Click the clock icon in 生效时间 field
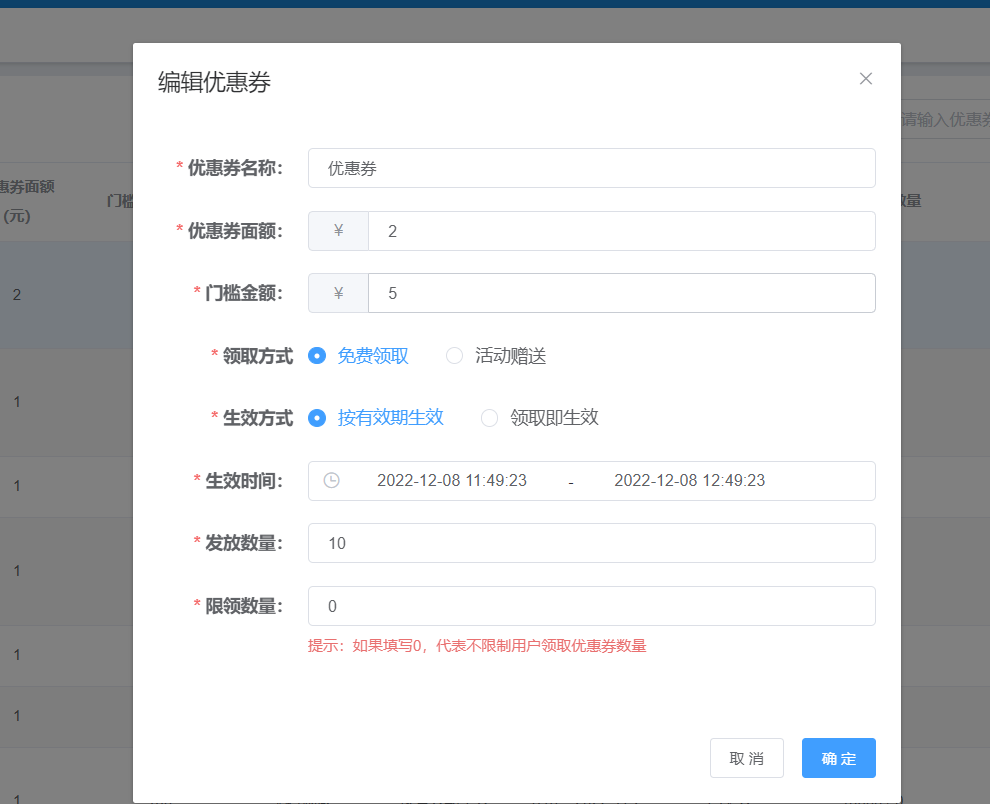 click(331, 481)
